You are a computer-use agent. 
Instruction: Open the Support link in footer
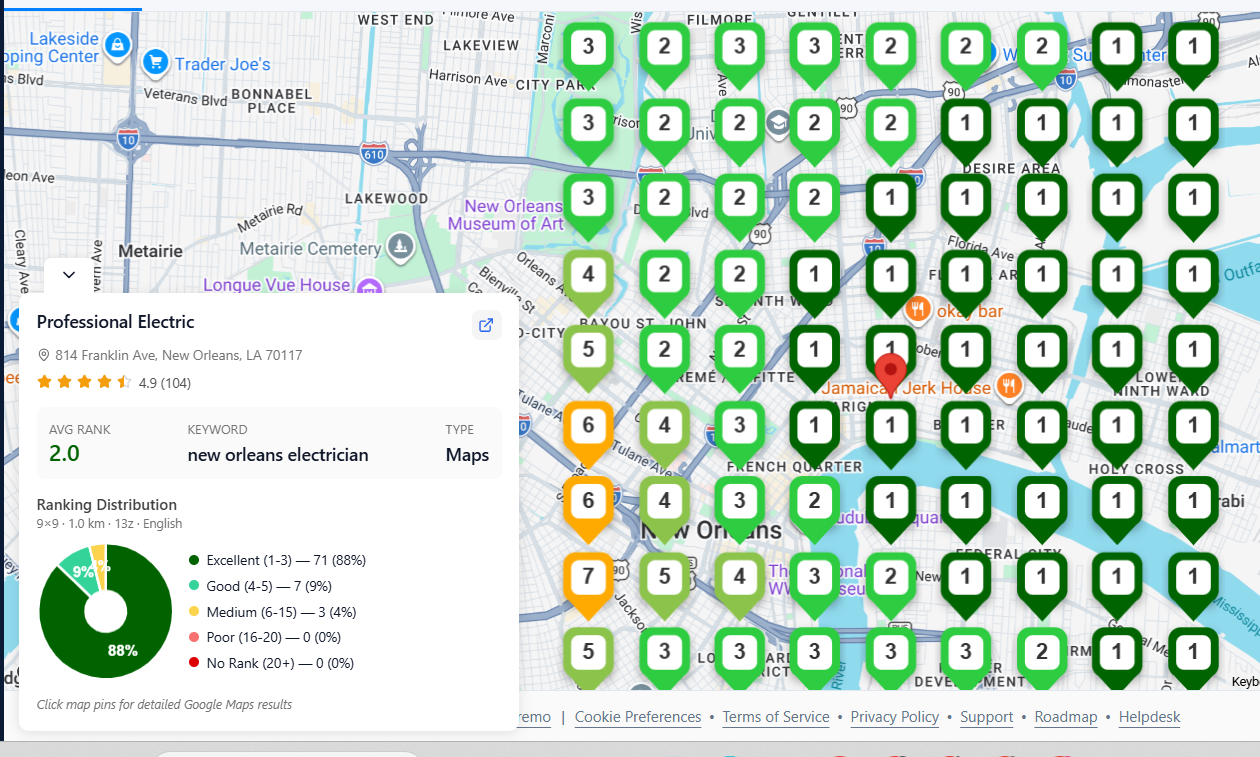987,717
